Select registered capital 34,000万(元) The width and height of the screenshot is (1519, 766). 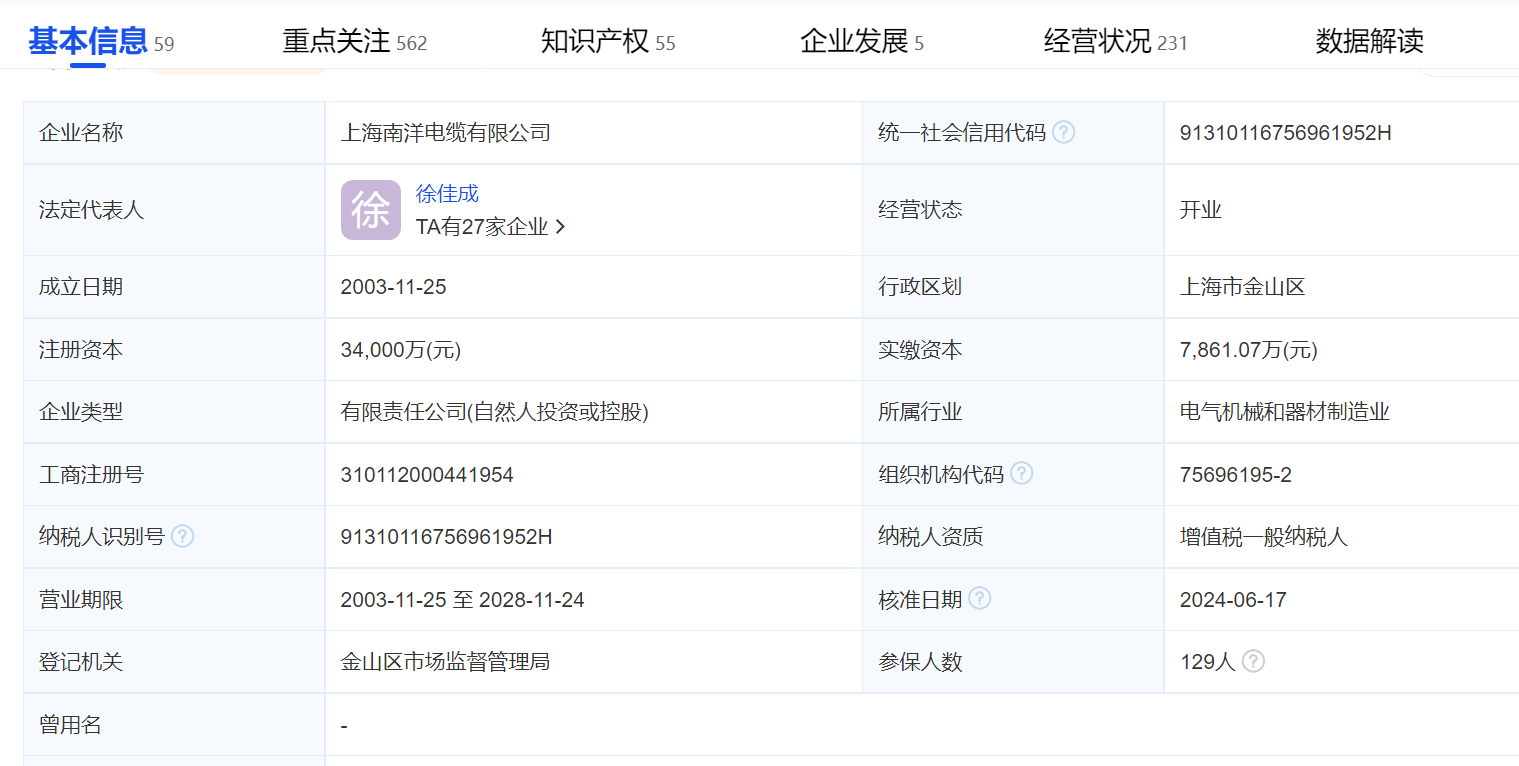(401, 350)
